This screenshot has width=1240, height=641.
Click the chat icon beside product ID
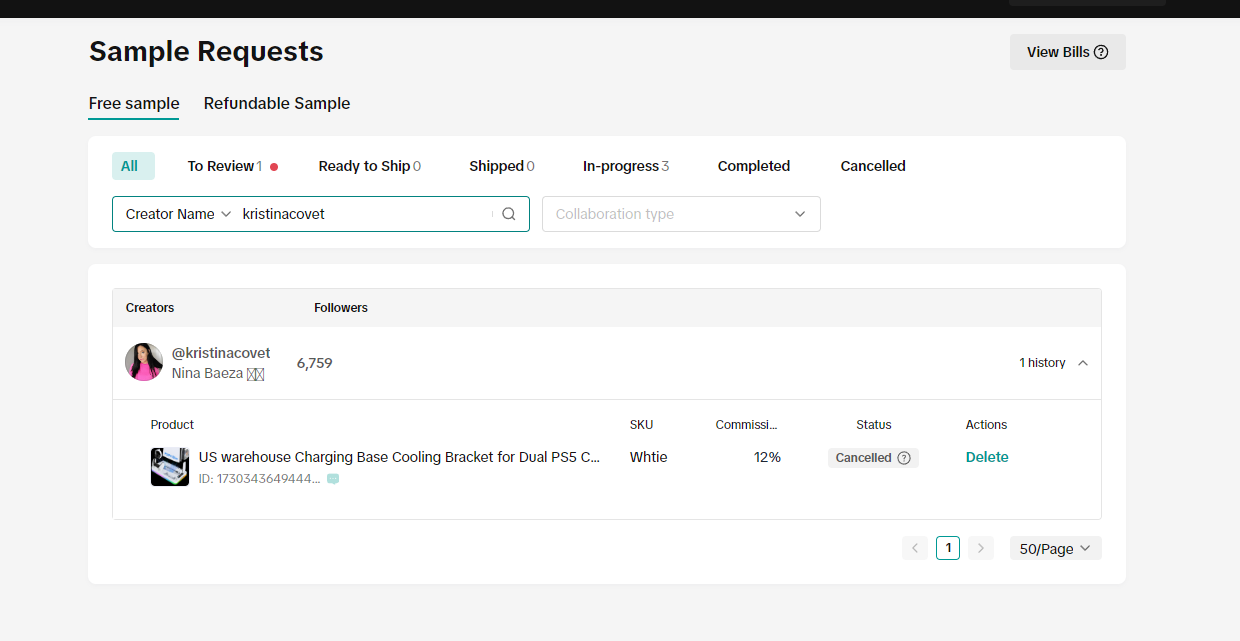click(x=333, y=479)
